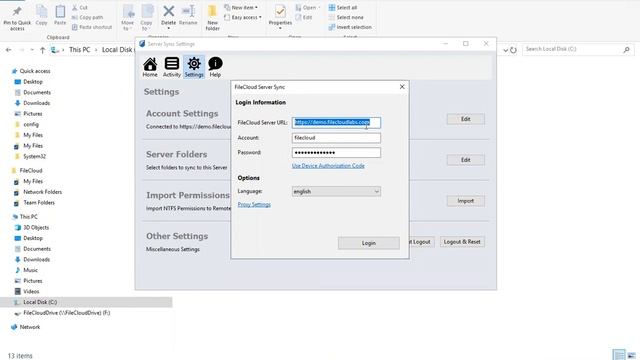Click This PC in address bar
This screenshot has width=640, height=360.
click(x=80, y=49)
